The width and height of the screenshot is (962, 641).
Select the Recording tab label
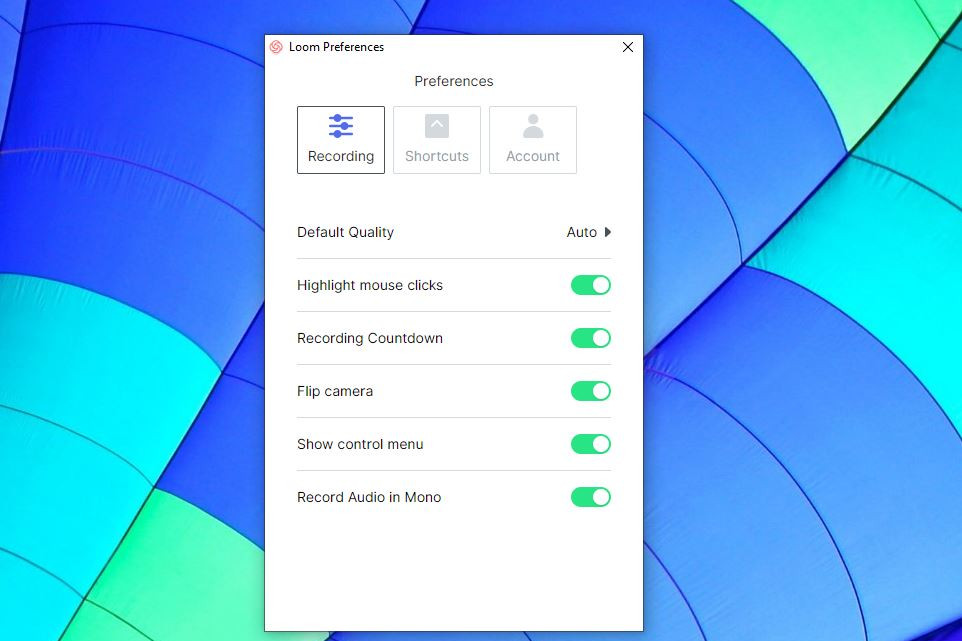coord(341,156)
